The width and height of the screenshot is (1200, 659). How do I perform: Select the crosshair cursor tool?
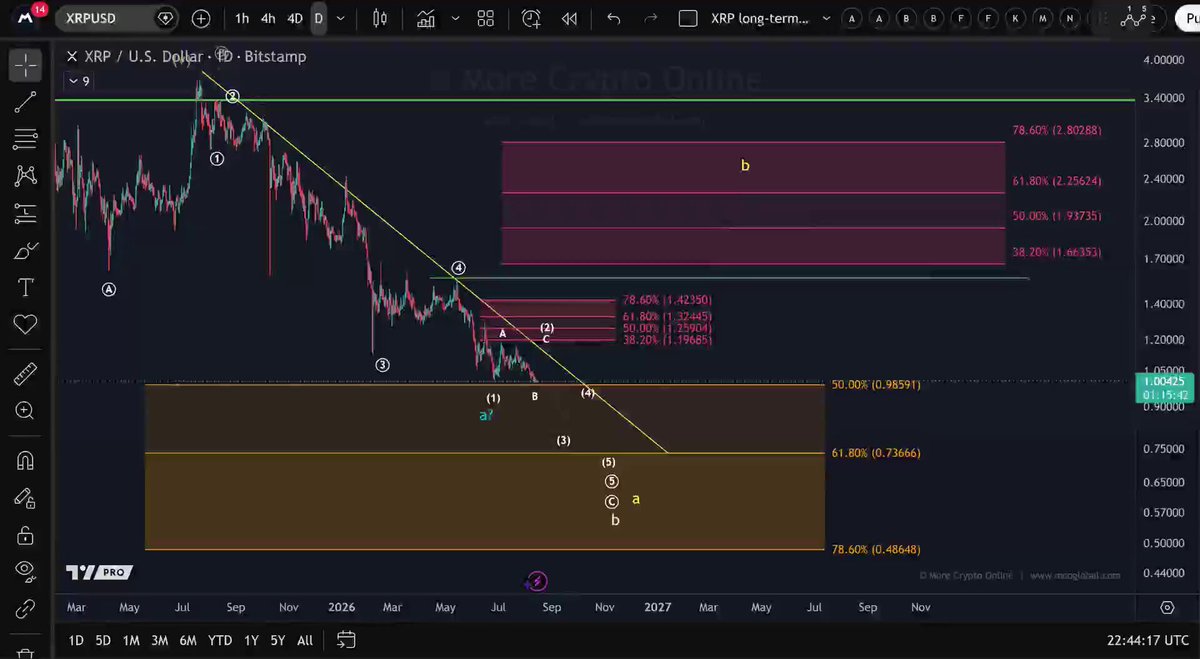pyautogui.click(x=25, y=65)
